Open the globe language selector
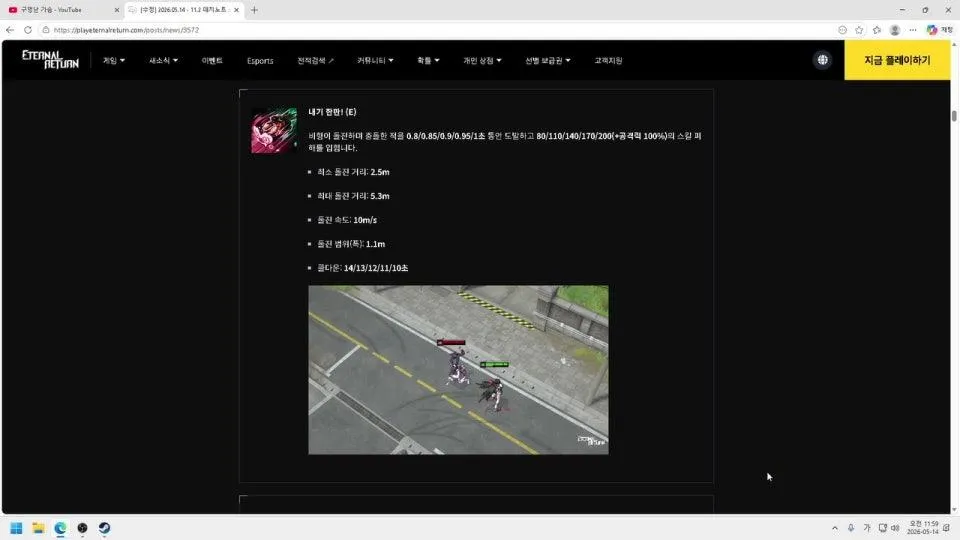The height and width of the screenshot is (540, 960). (x=822, y=60)
